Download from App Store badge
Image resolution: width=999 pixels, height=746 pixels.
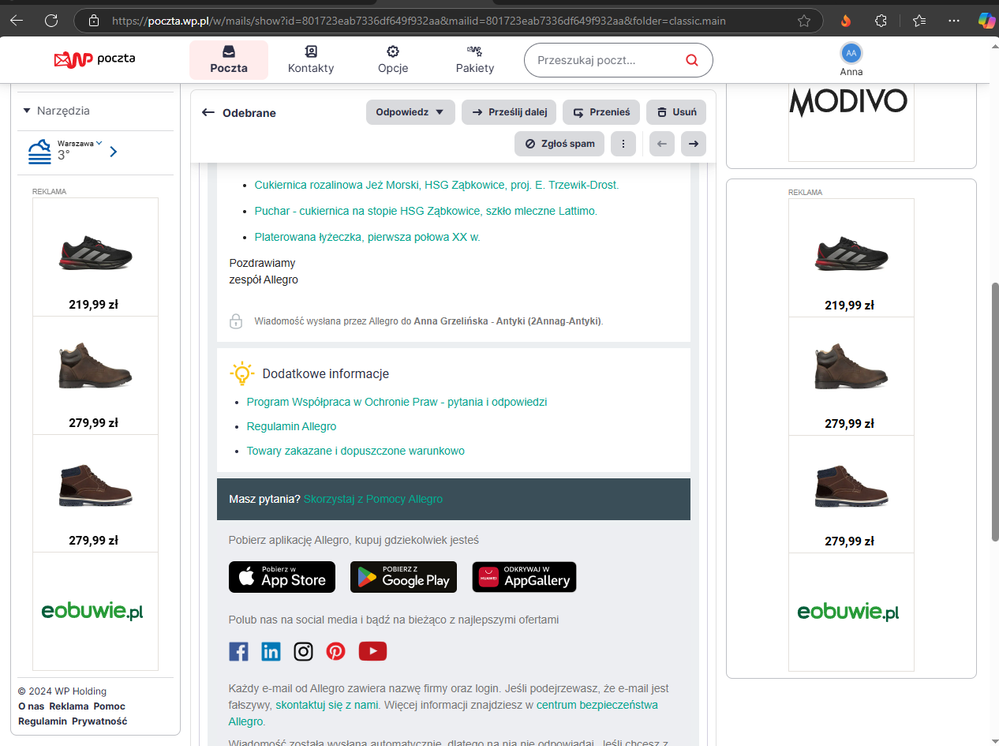282,577
